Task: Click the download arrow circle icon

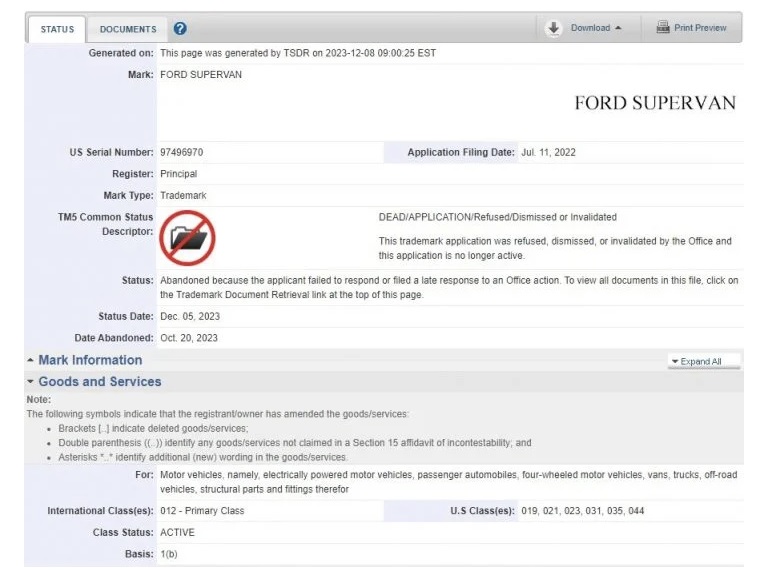Action: point(554,28)
